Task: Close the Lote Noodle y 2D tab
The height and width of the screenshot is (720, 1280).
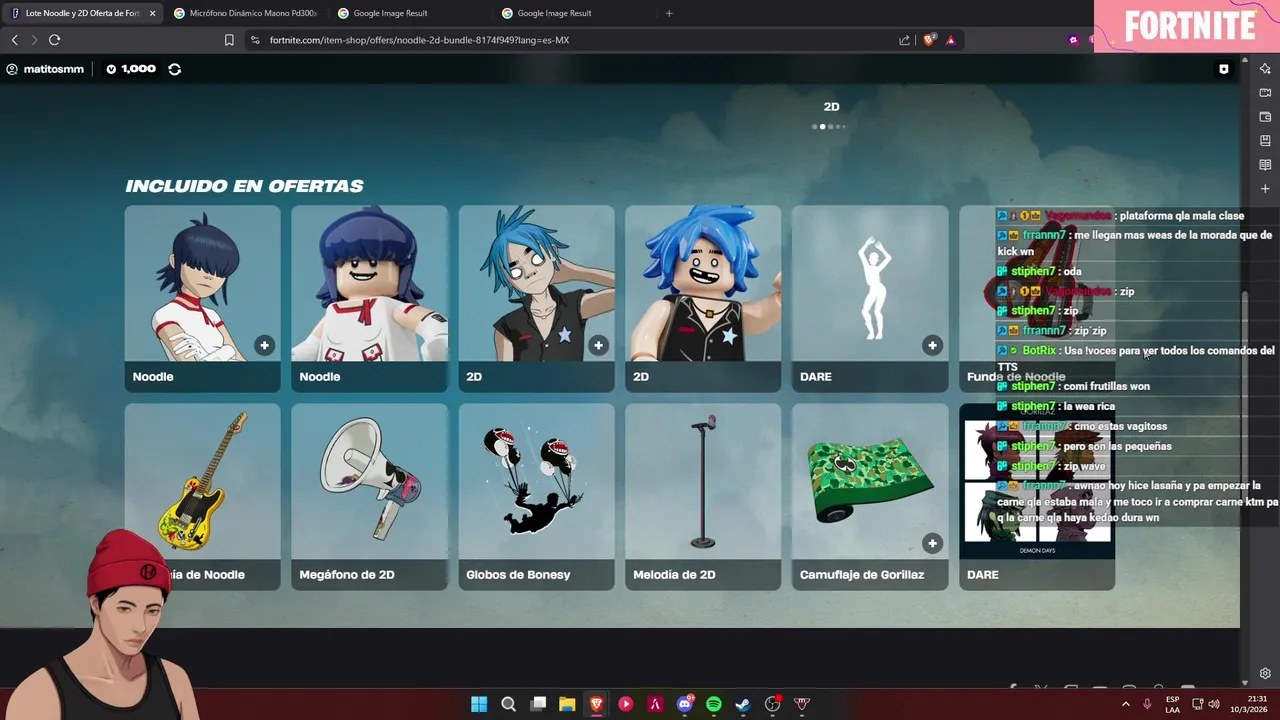Action: coord(153,13)
